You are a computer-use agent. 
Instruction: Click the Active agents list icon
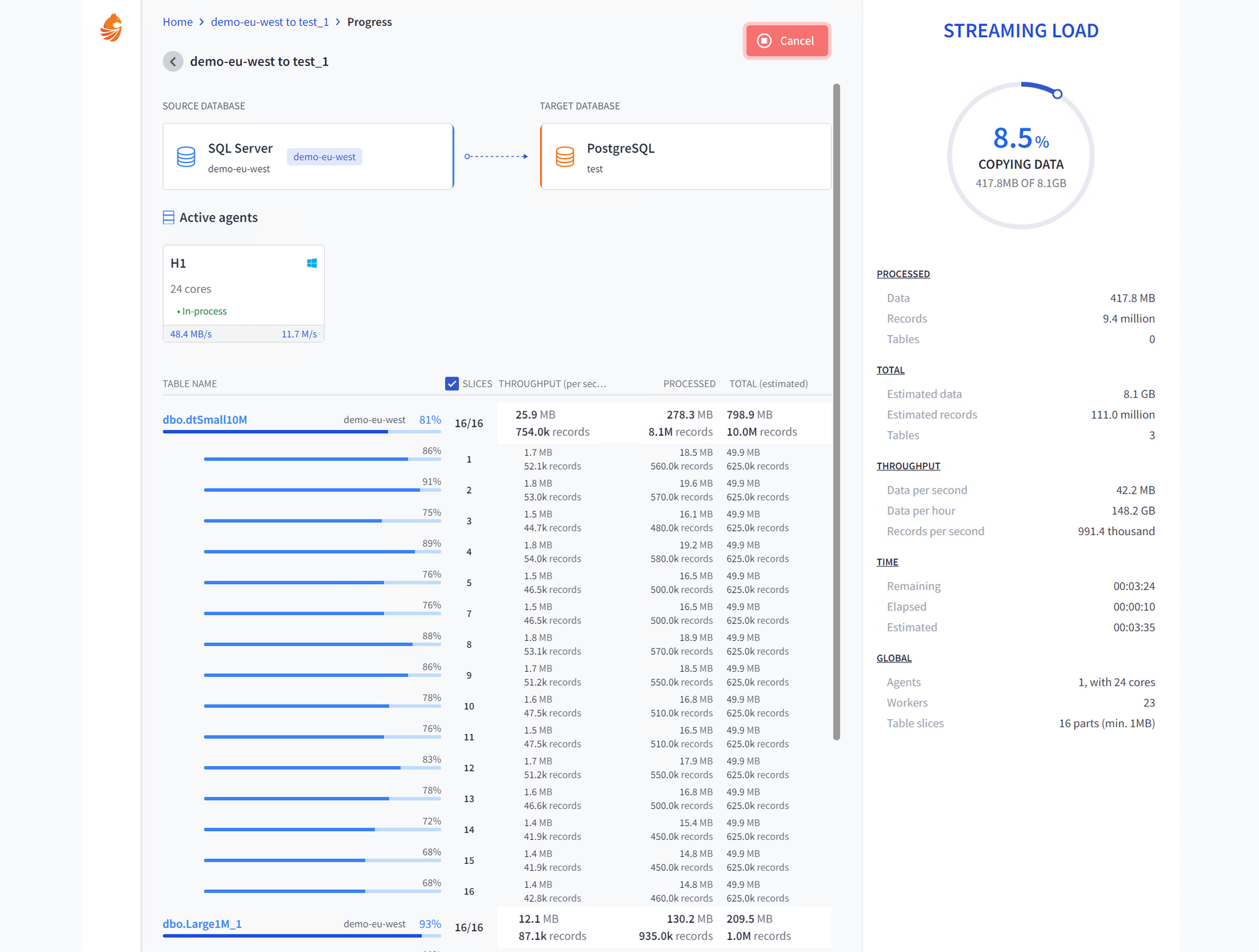click(x=168, y=218)
